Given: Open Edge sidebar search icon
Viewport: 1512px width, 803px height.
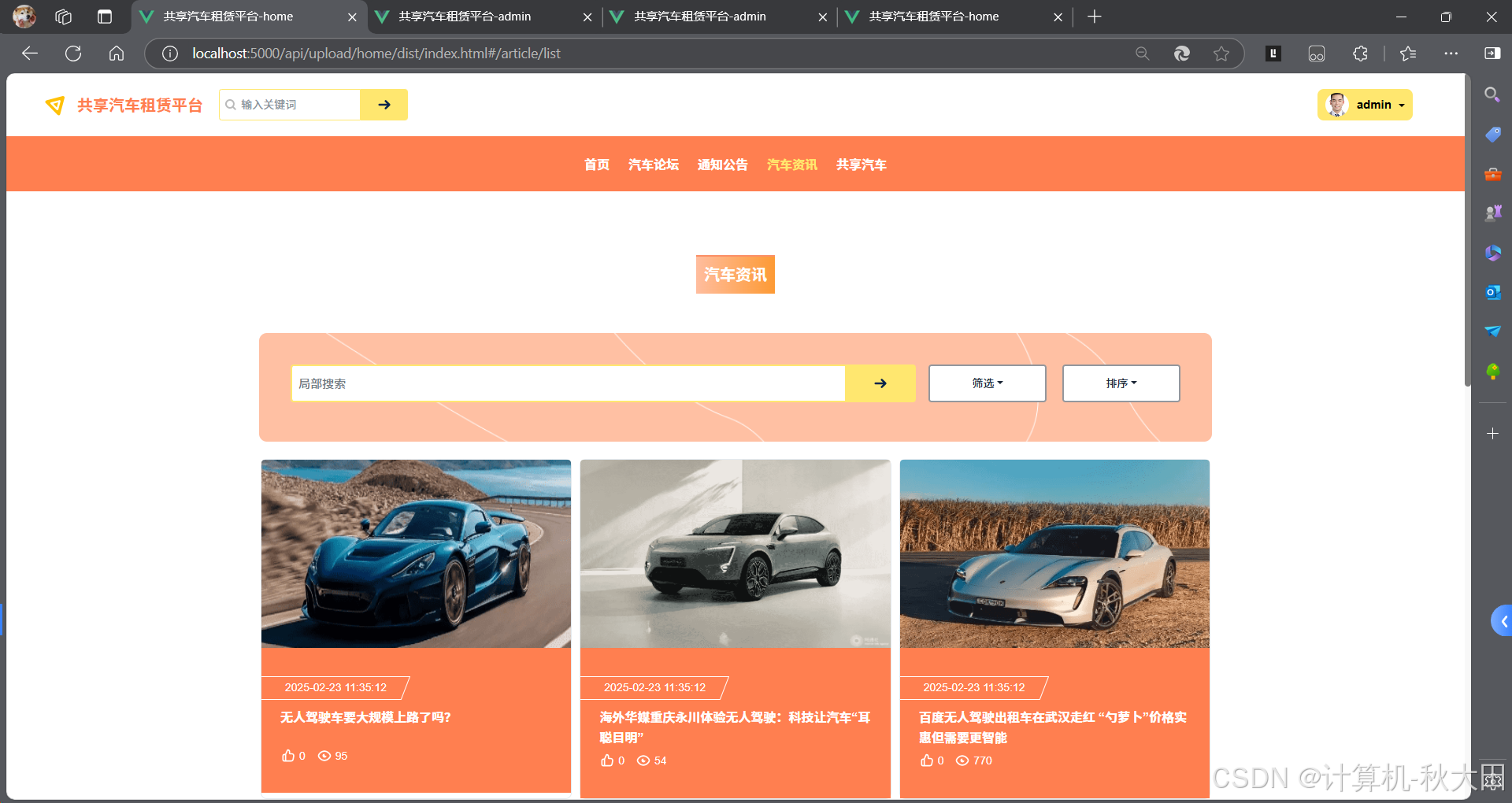Looking at the screenshot, I should pos(1492,94).
